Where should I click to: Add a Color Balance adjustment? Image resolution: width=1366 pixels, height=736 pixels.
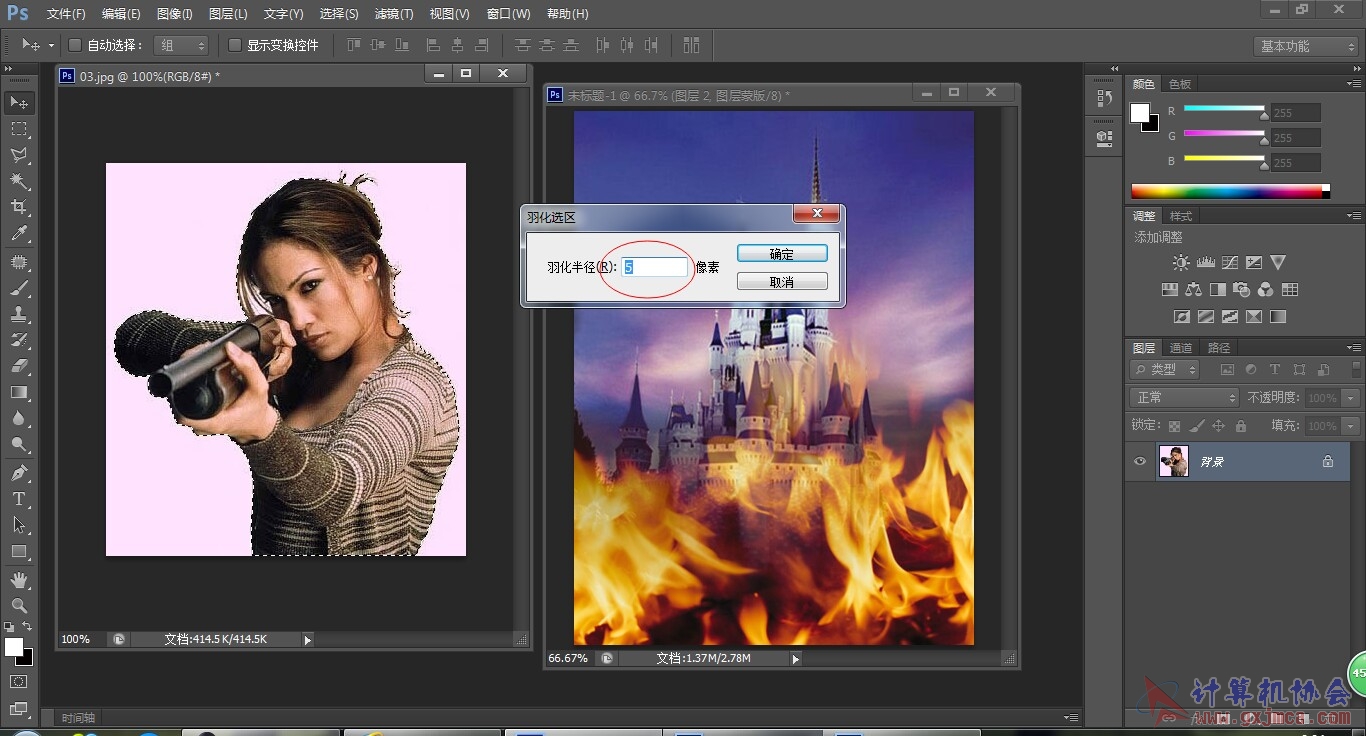(1193, 290)
